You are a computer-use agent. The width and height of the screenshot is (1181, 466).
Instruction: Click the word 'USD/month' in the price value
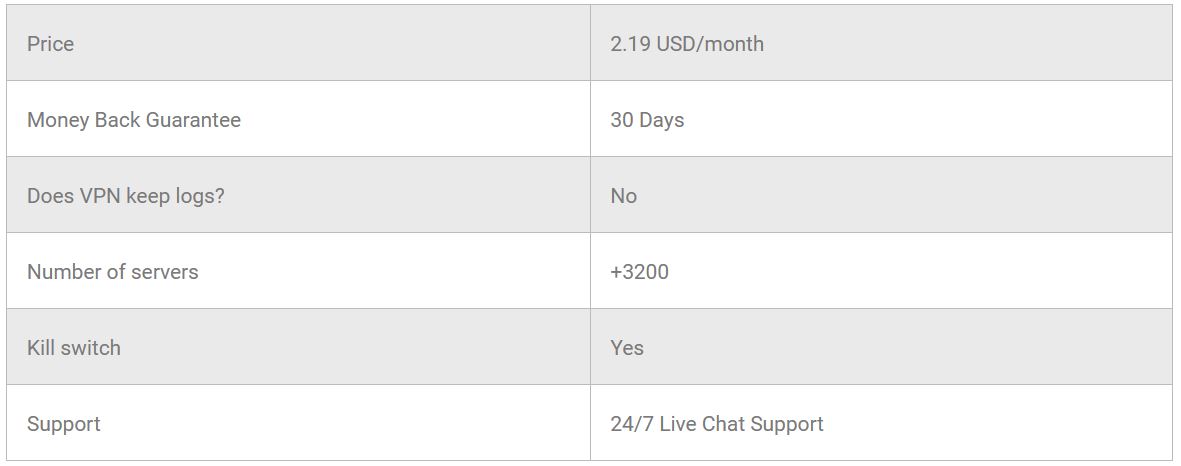coord(710,44)
